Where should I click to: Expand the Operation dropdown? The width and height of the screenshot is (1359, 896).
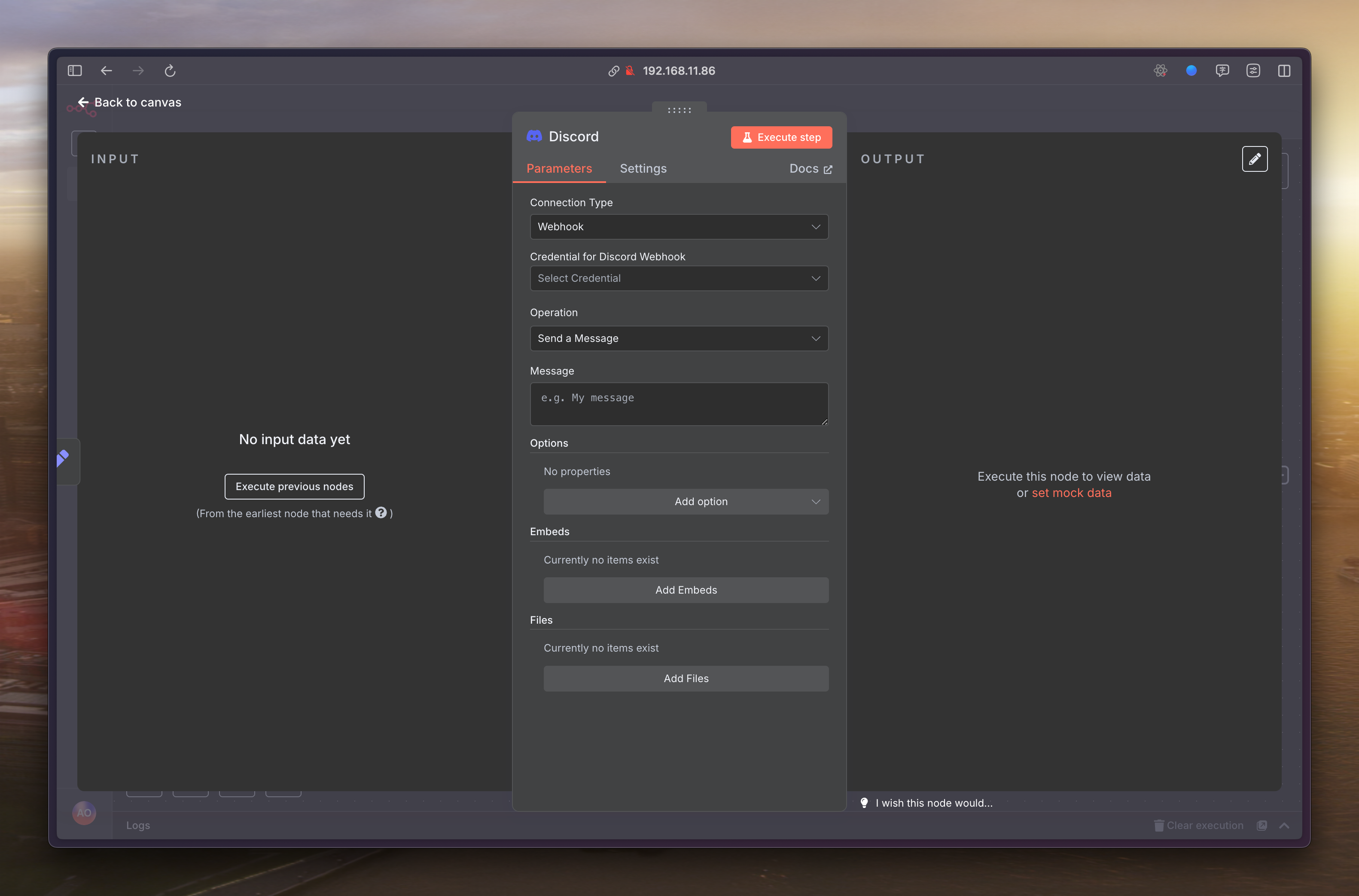click(679, 338)
